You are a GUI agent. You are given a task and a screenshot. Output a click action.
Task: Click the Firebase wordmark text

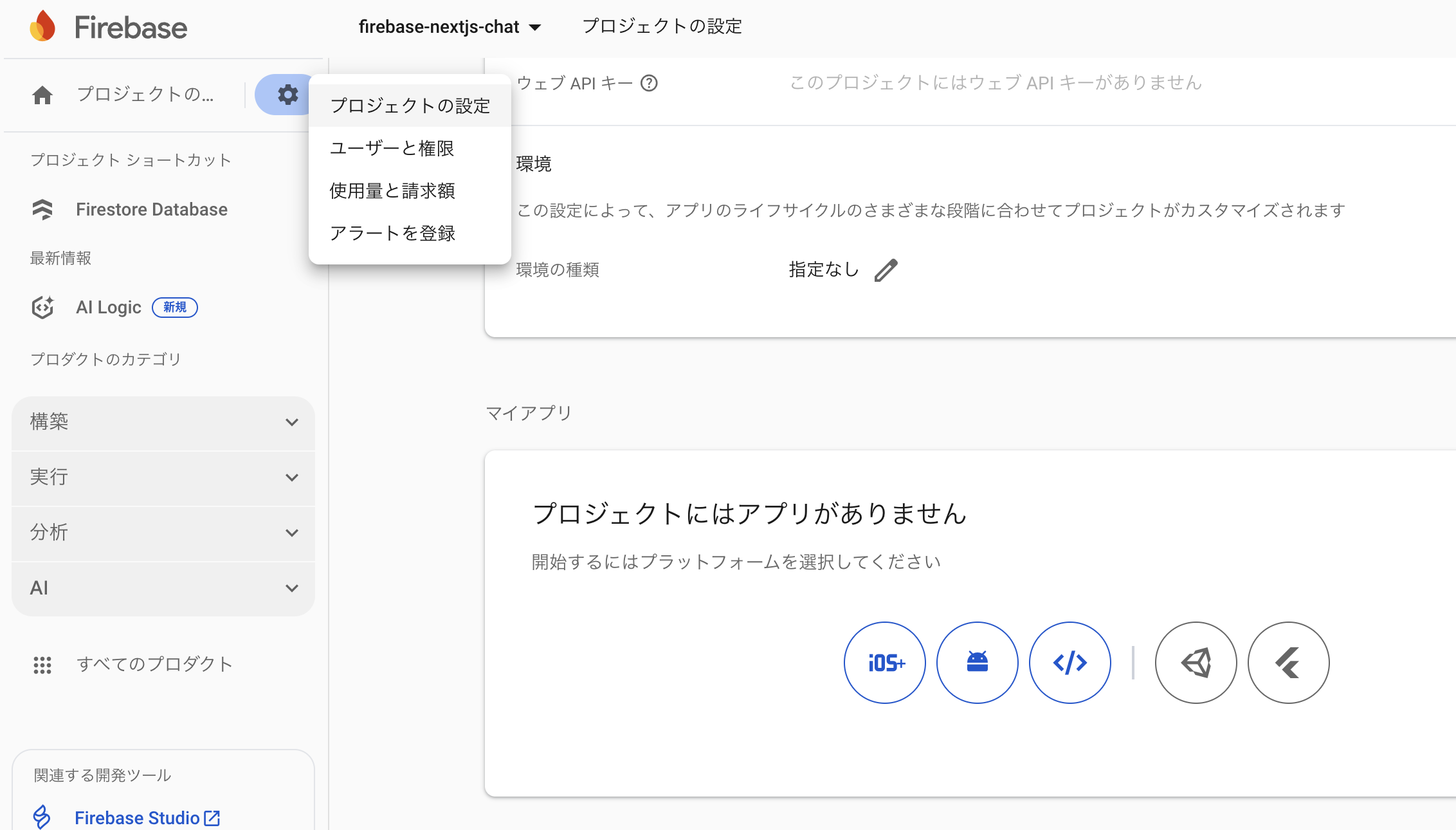click(x=131, y=27)
